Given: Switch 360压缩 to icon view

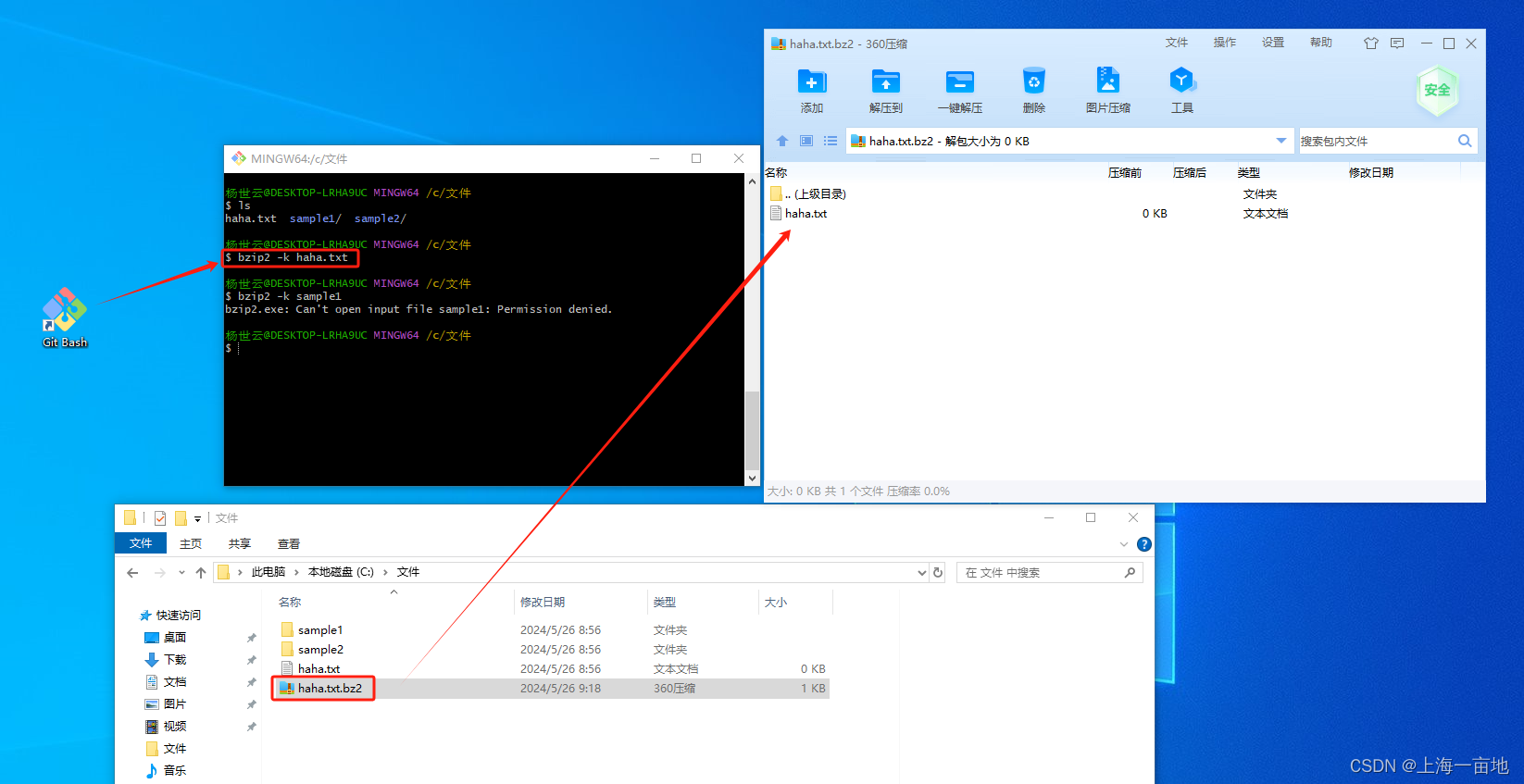Looking at the screenshot, I should pos(806,141).
